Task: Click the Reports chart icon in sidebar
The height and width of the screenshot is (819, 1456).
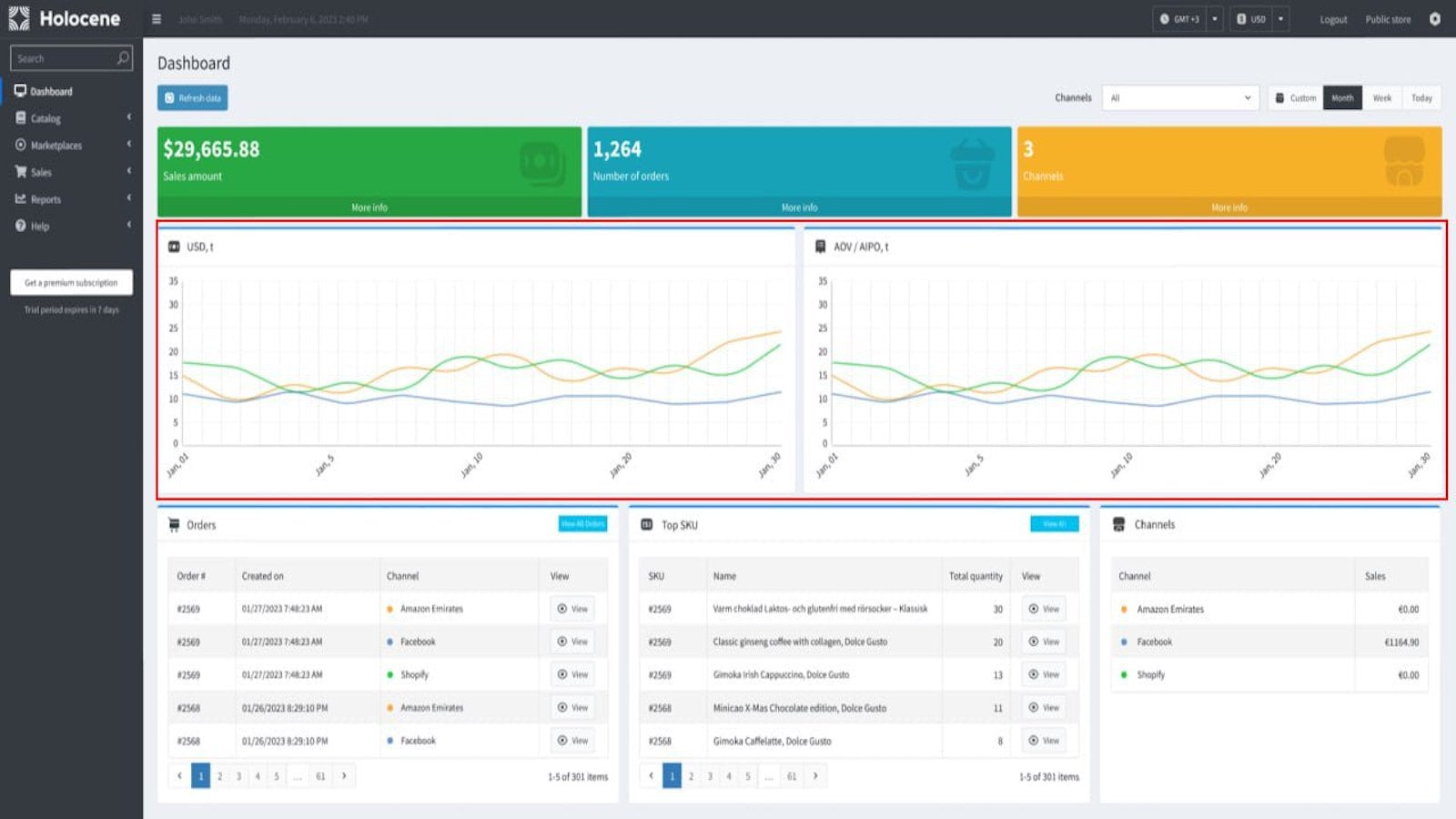Action: click(20, 198)
